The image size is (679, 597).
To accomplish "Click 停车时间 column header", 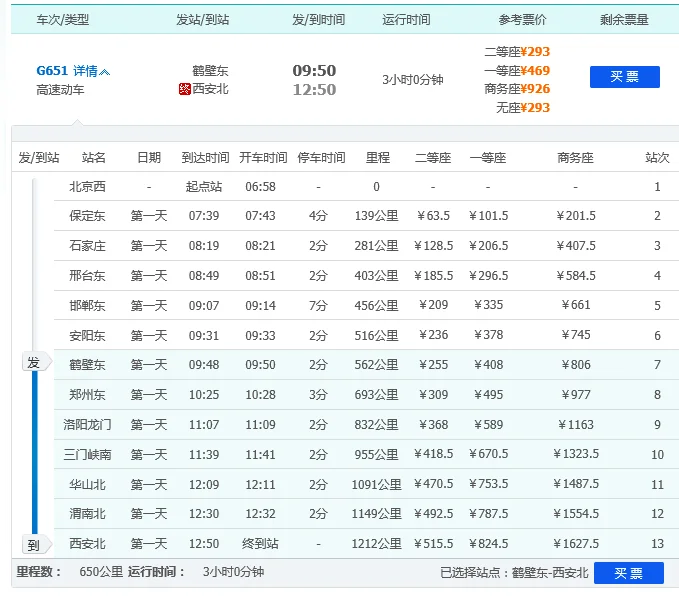I will point(321,158).
